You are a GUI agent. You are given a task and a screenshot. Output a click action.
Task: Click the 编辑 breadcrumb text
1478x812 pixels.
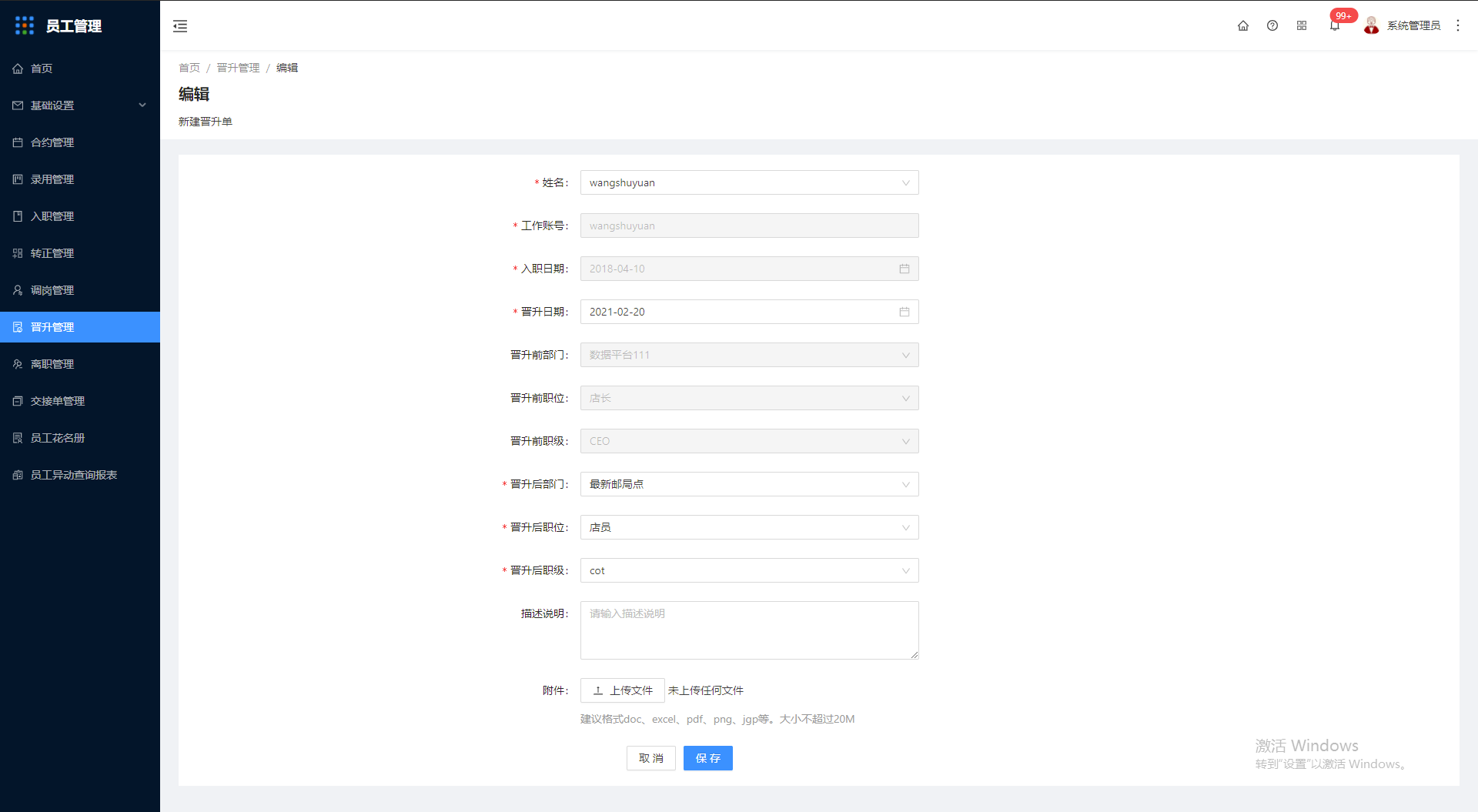287,68
